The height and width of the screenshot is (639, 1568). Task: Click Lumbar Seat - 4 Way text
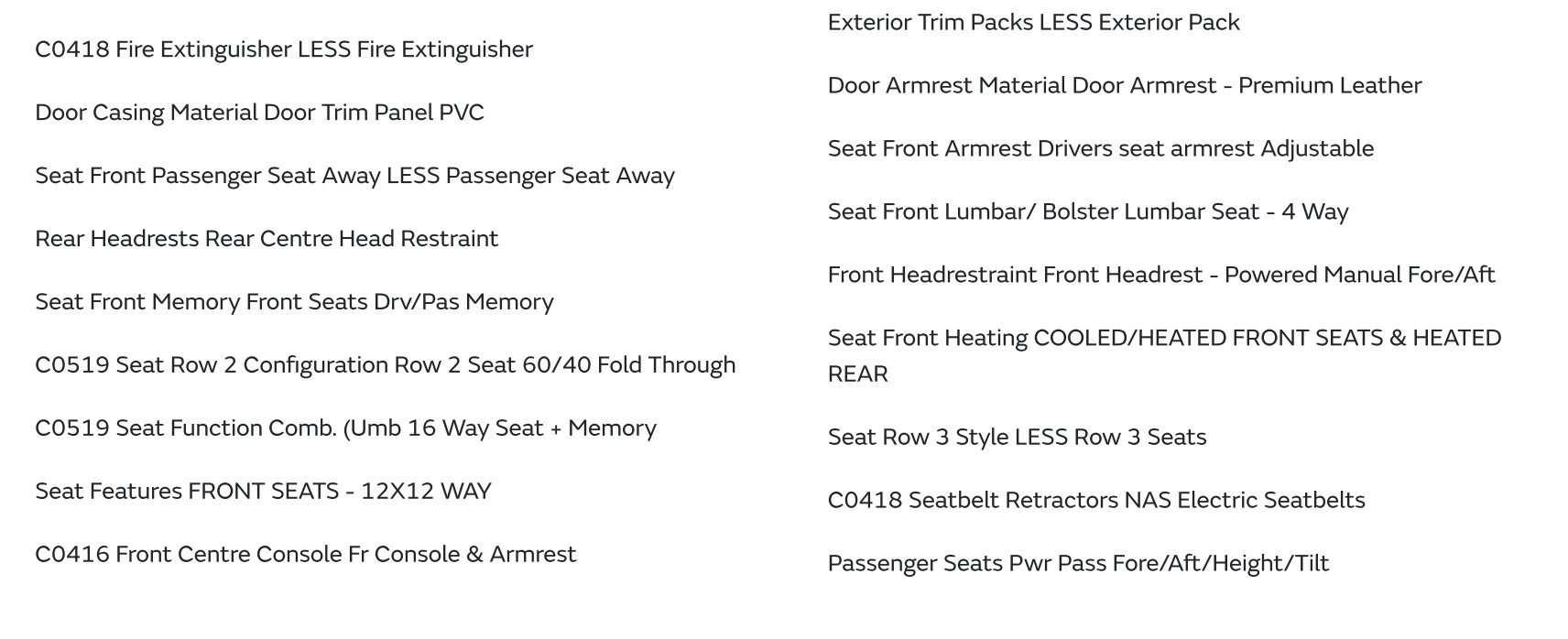click(1087, 212)
